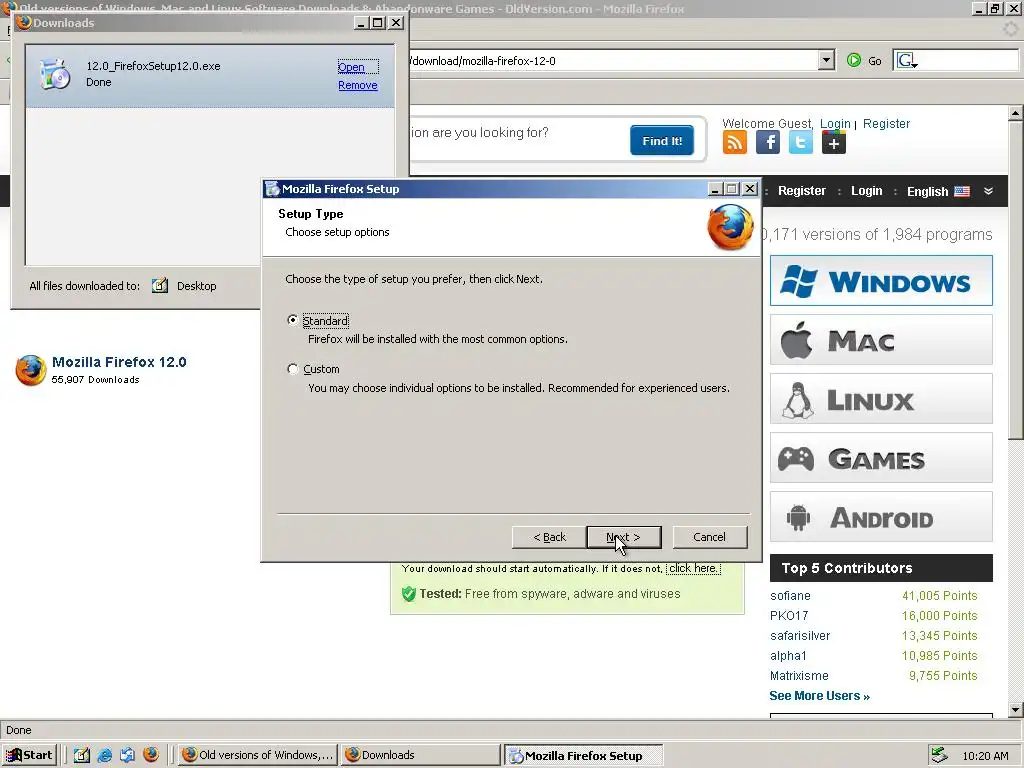Click Show Desktop quick launch icon
1024x768 pixels.
click(82, 755)
